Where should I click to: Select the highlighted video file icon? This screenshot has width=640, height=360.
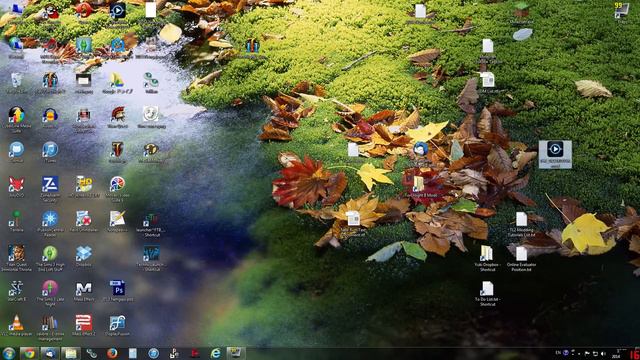point(555,154)
